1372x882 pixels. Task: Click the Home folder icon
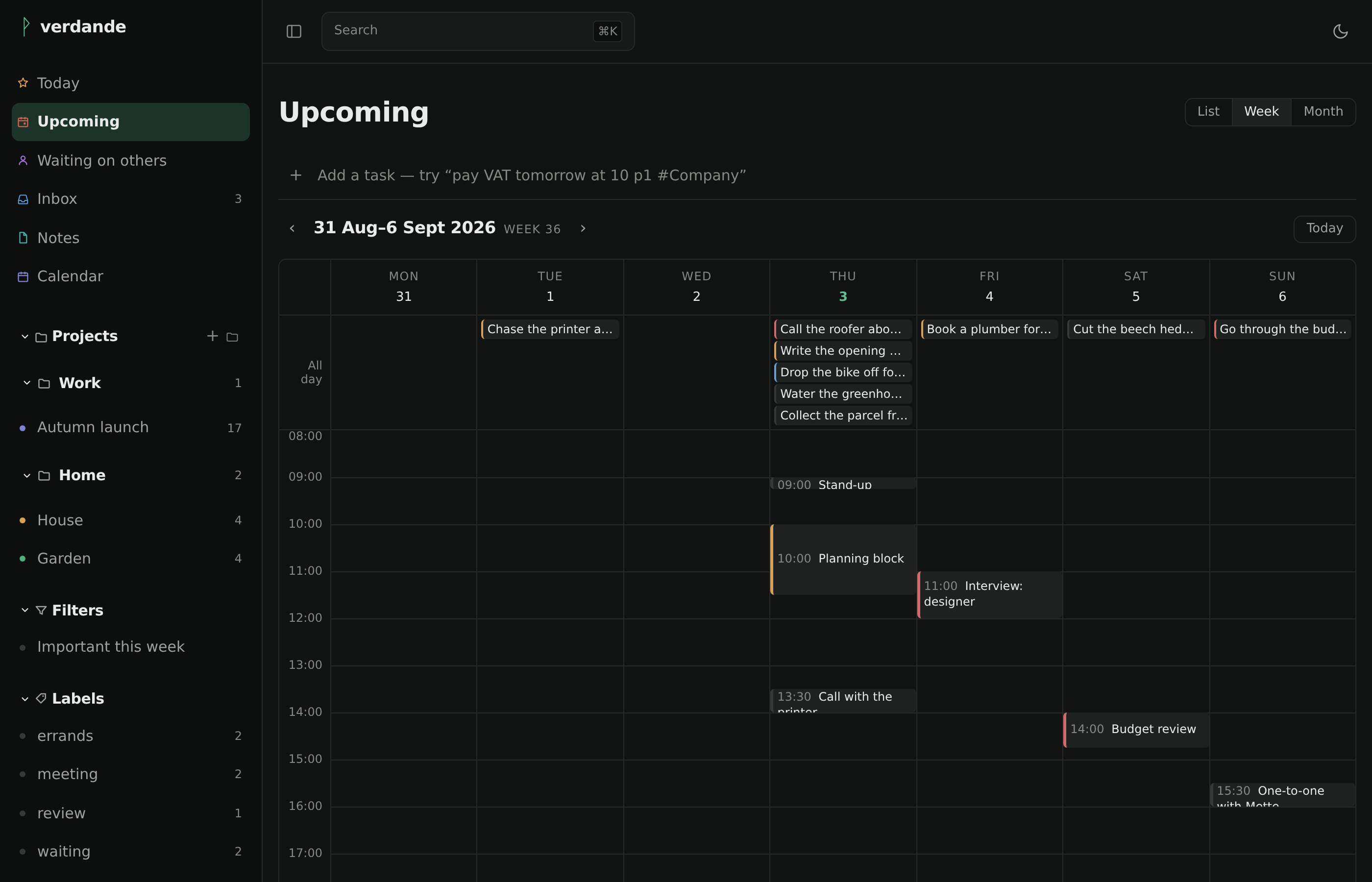(44, 475)
